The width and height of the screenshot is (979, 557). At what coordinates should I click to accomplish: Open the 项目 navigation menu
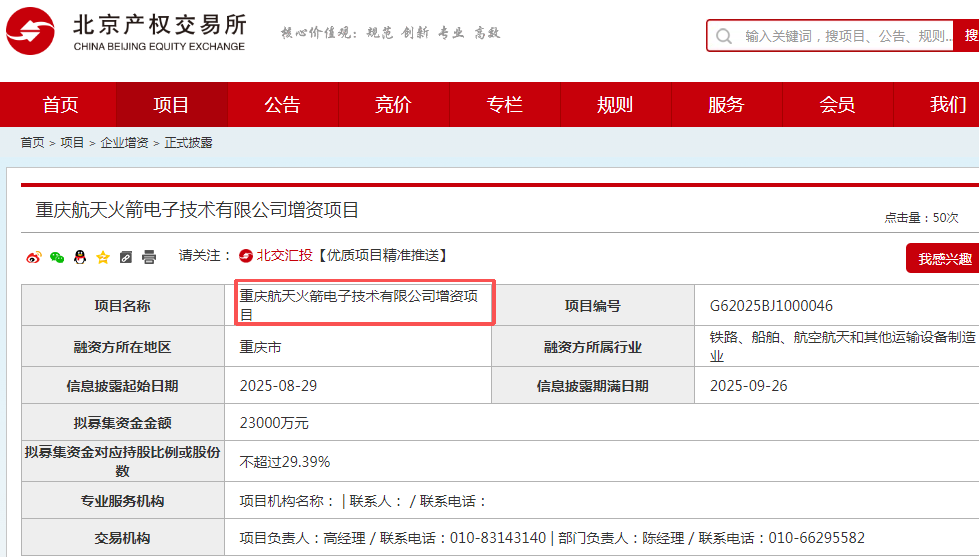pos(171,104)
